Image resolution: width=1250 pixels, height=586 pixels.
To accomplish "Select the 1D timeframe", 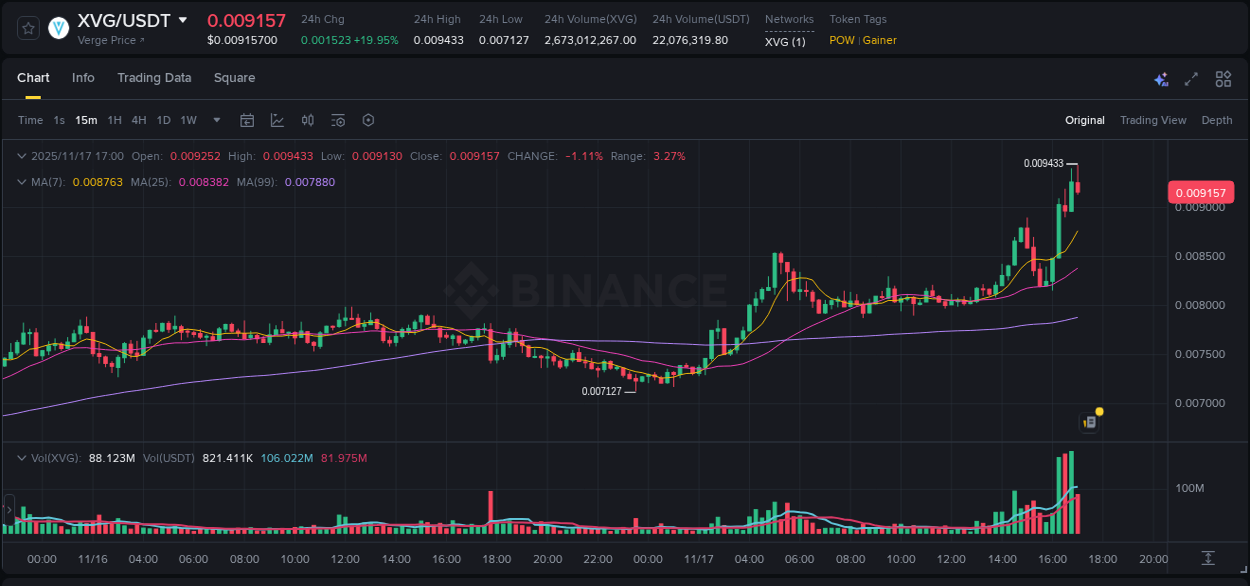I will click(x=163, y=120).
